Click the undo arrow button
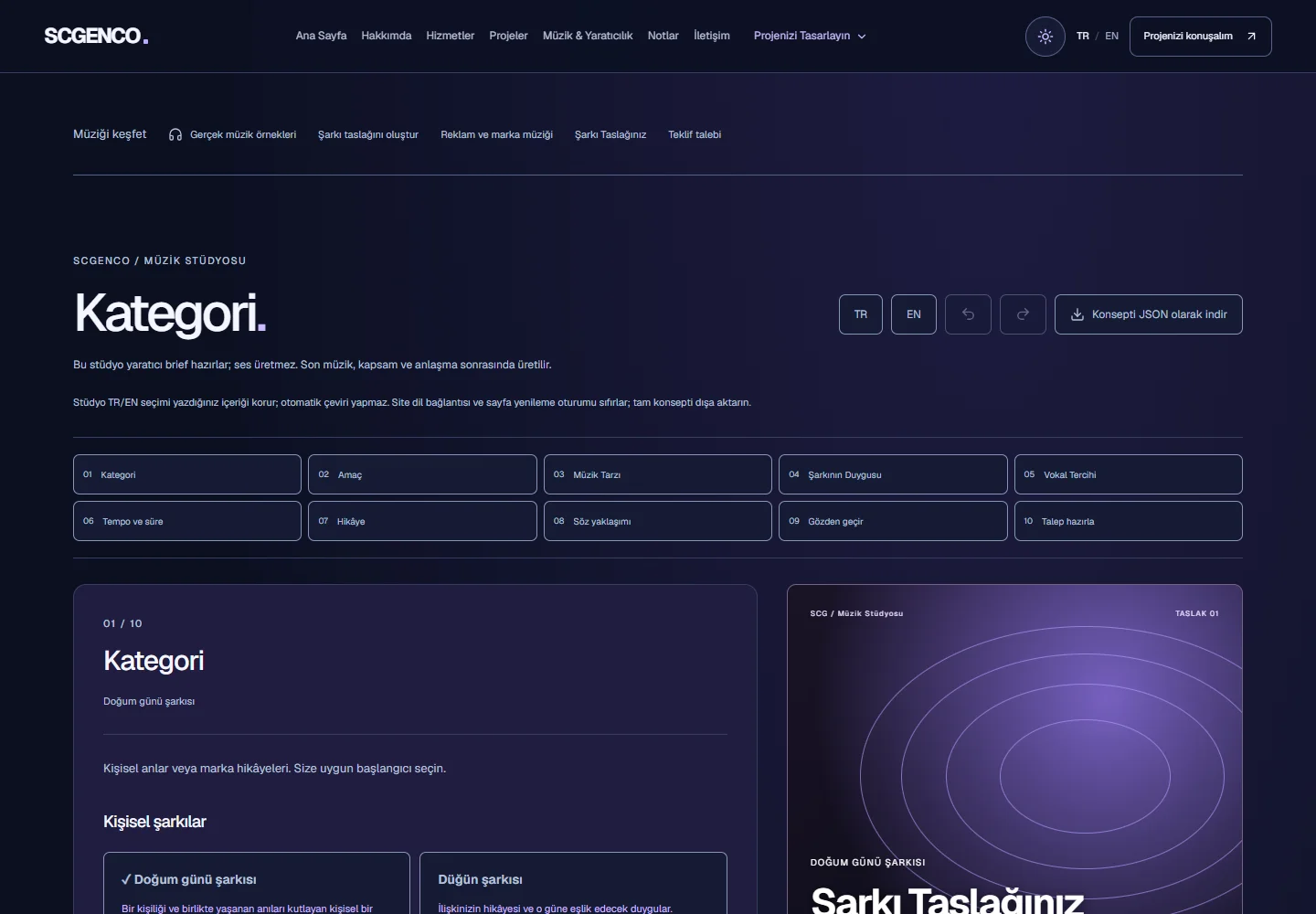1316x914 pixels. coord(969,314)
